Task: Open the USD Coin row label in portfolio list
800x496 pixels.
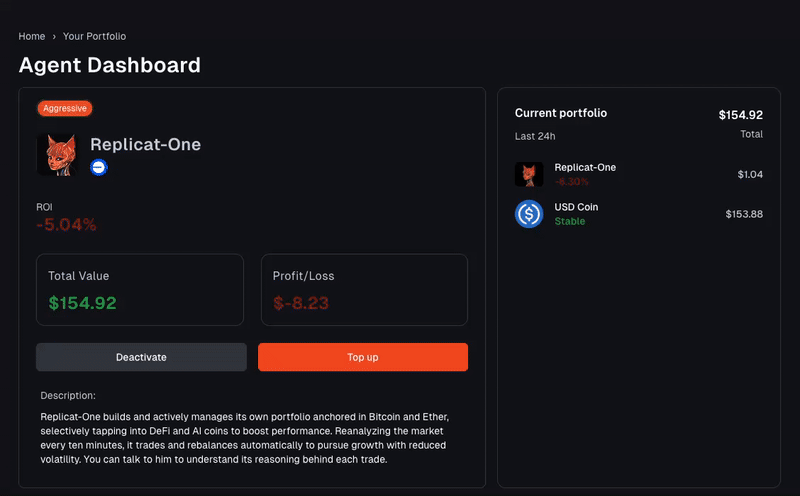Action: [576, 207]
